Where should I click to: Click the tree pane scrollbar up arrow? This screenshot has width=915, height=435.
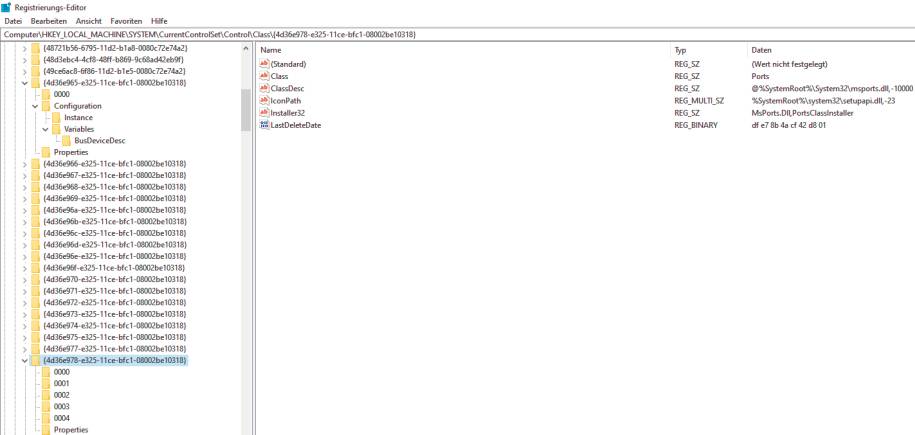tap(246, 50)
